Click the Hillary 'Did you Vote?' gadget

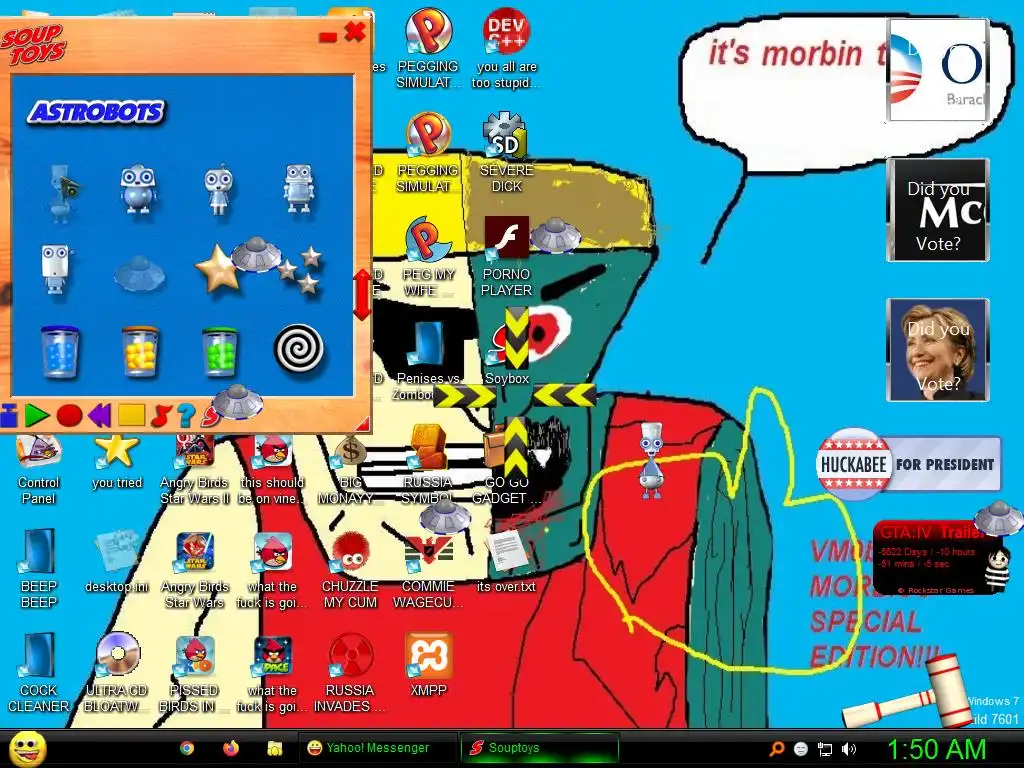(937, 350)
